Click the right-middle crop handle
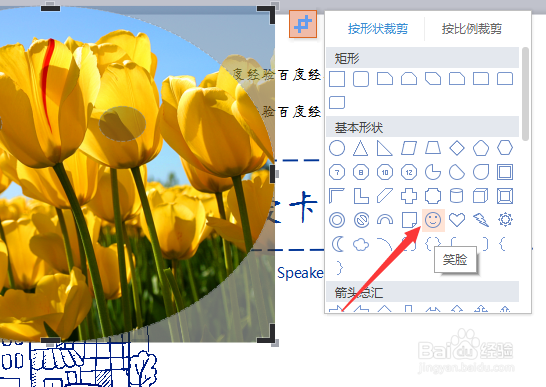Image resolution: width=546 pixels, height=387 pixels. 273,174
